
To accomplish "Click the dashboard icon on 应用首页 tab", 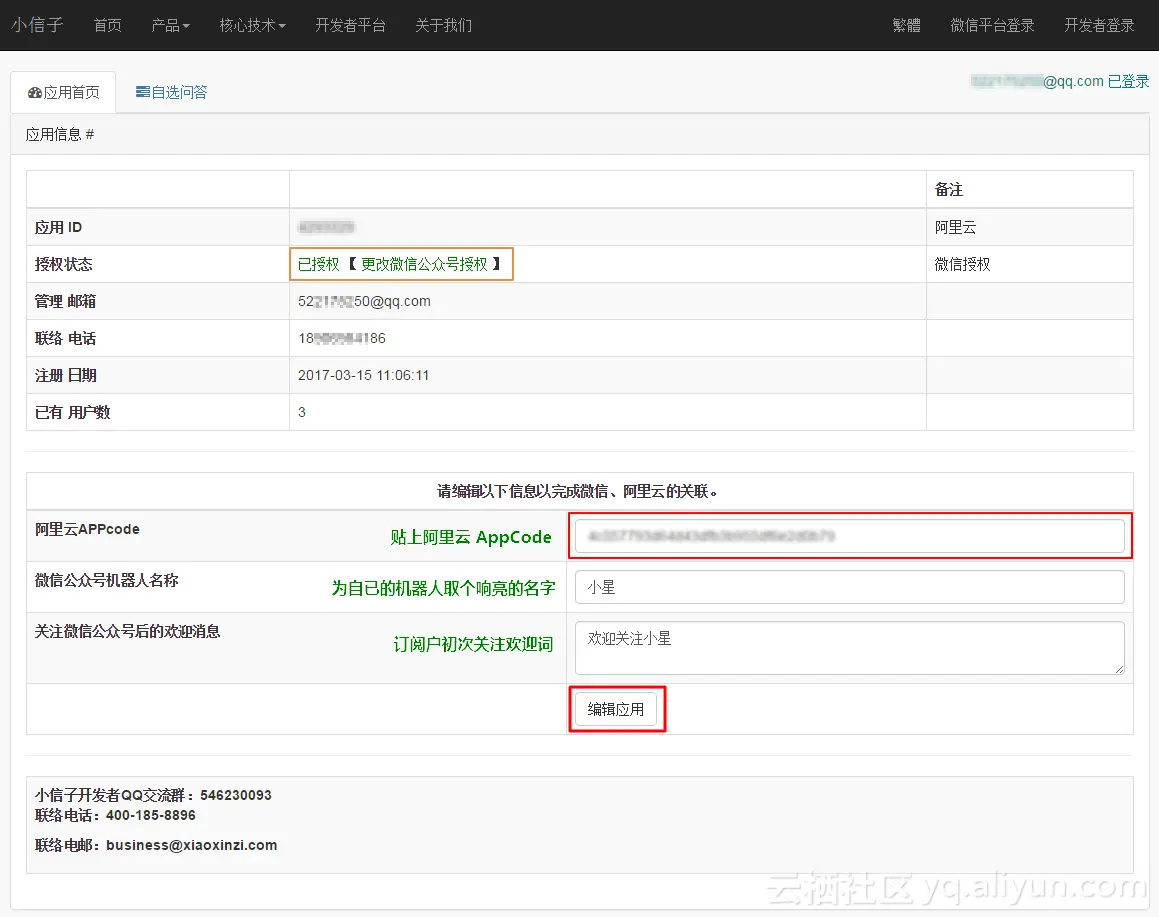I will tap(35, 92).
